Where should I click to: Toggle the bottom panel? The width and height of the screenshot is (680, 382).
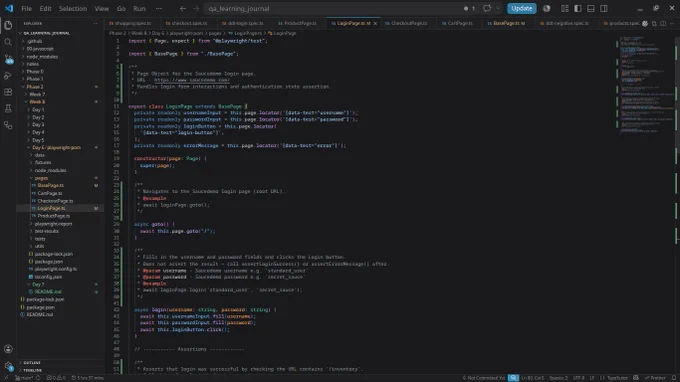coord(591,8)
